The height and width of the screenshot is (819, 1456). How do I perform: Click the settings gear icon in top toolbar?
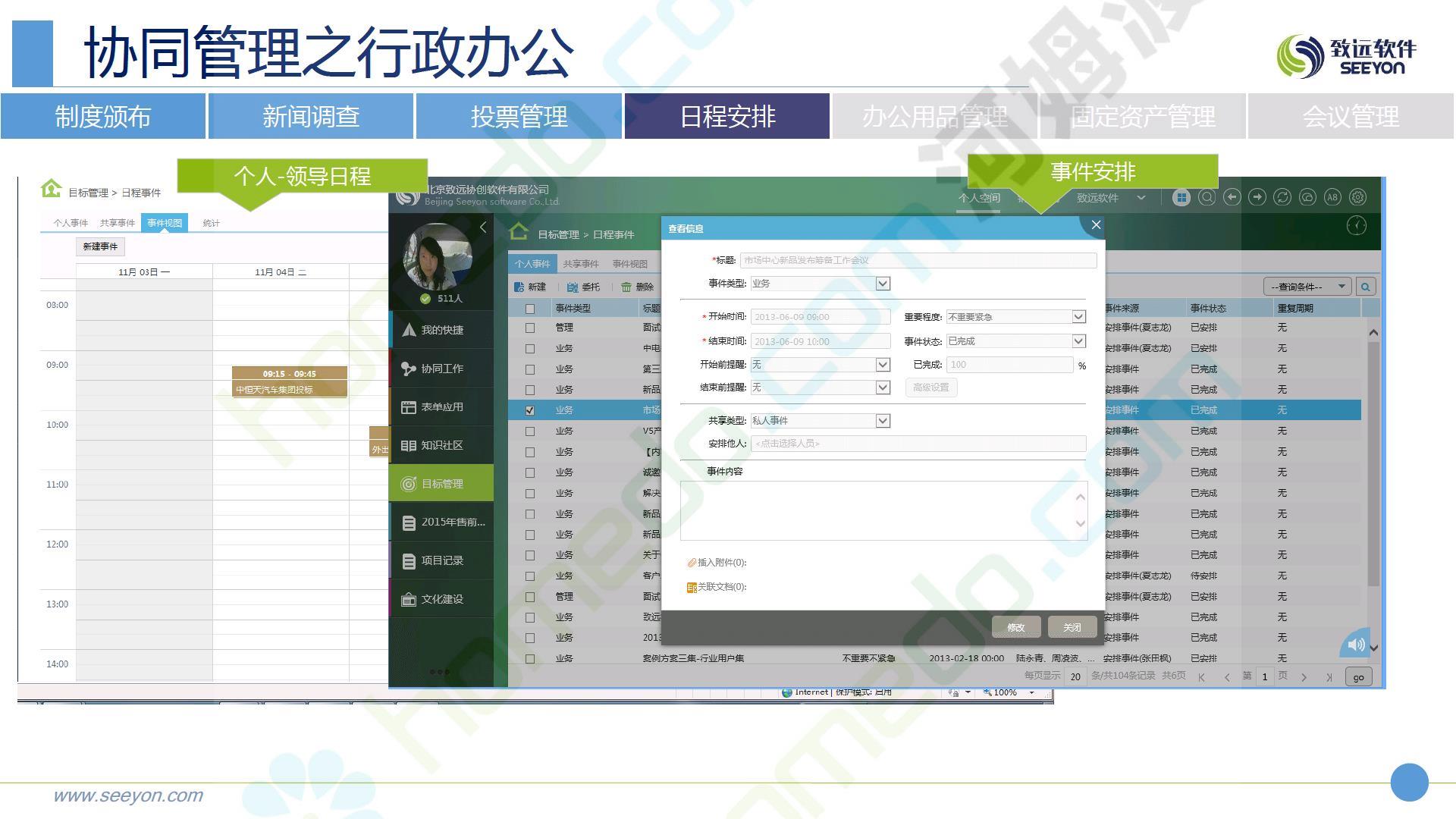(x=1357, y=197)
